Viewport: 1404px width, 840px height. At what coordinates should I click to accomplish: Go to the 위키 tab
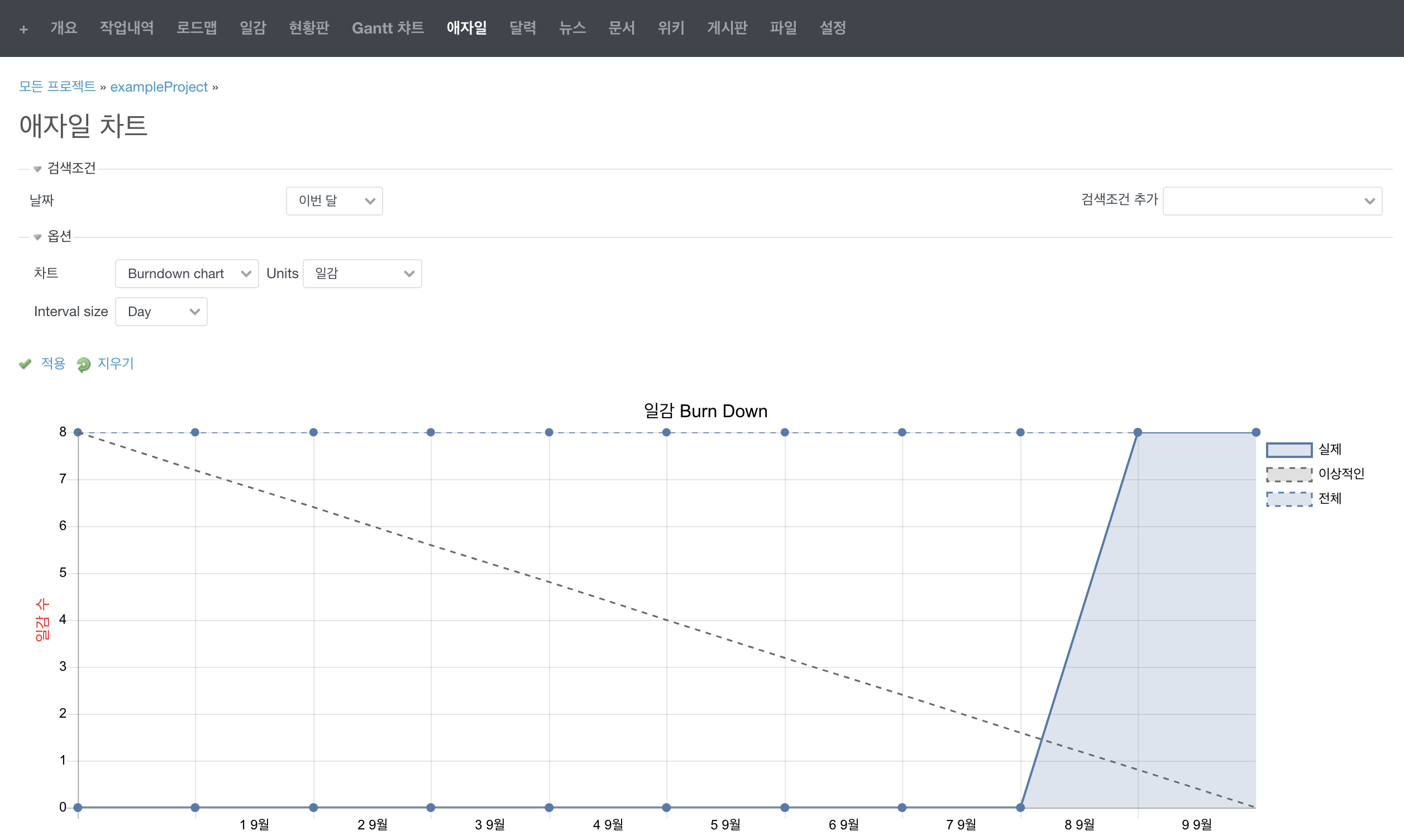coord(671,28)
